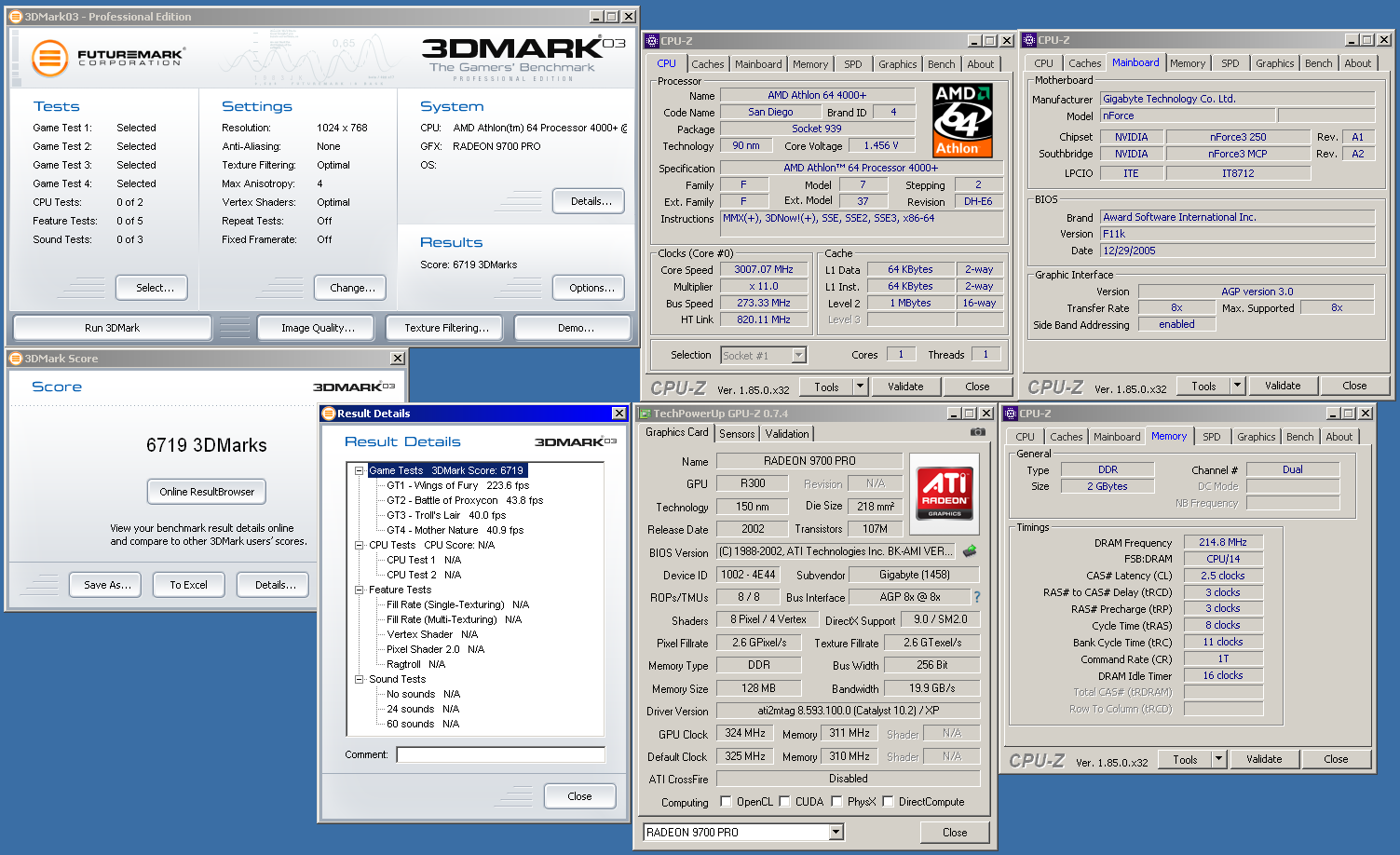1400x855 pixels.
Task: Enable the DirectCompute checkbox
Action: tap(889, 802)
